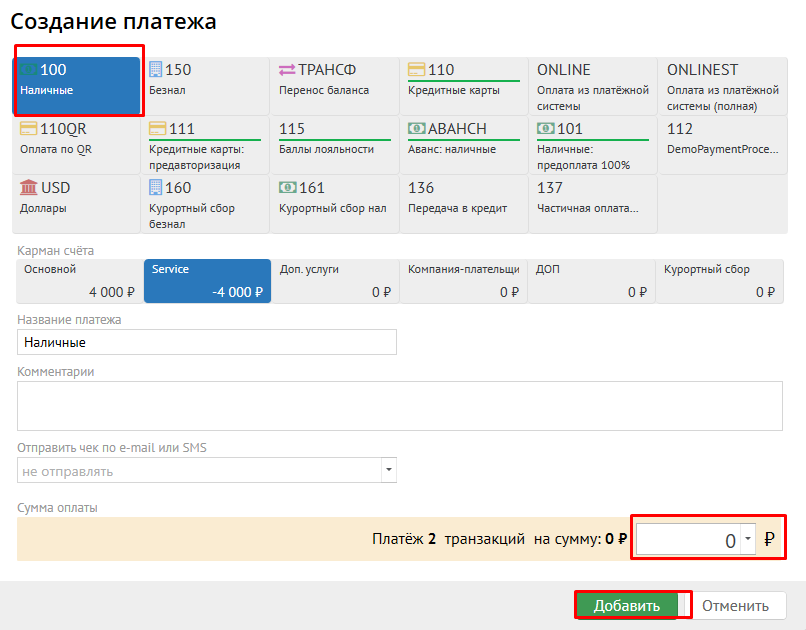Expand the payment amount dropdown arrow
This screenshot has height=630, width=806.
[747, 540]
